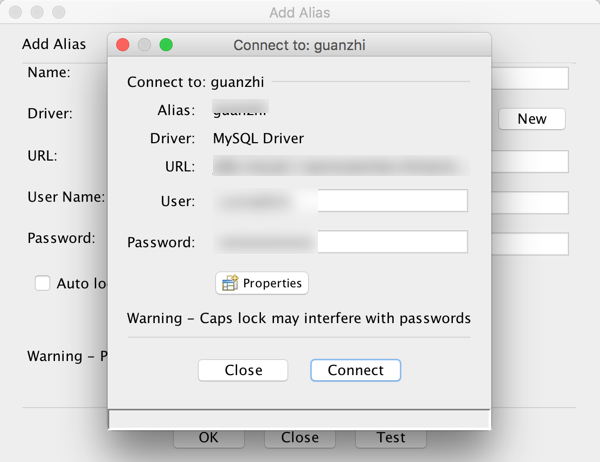The image size is (600, 462).
Task: Select the Name field in Add Alias
Action: [530, 78]
